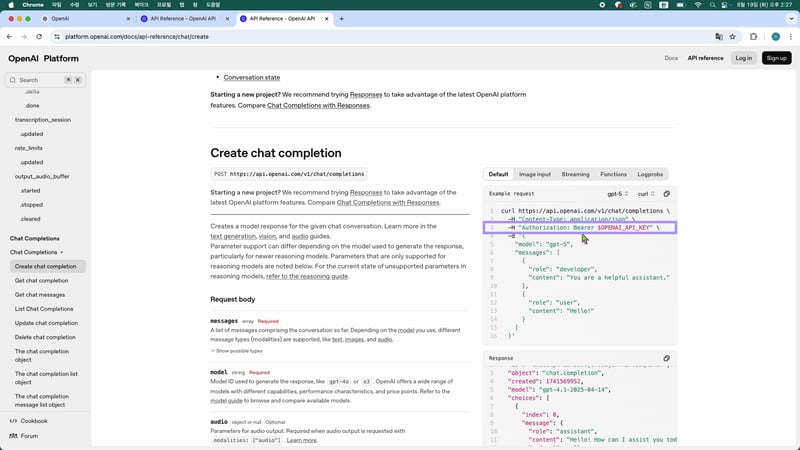Select the Logprobs example tab
The height and width of the screenshot is (450, 800).
[x=651, y=174]
